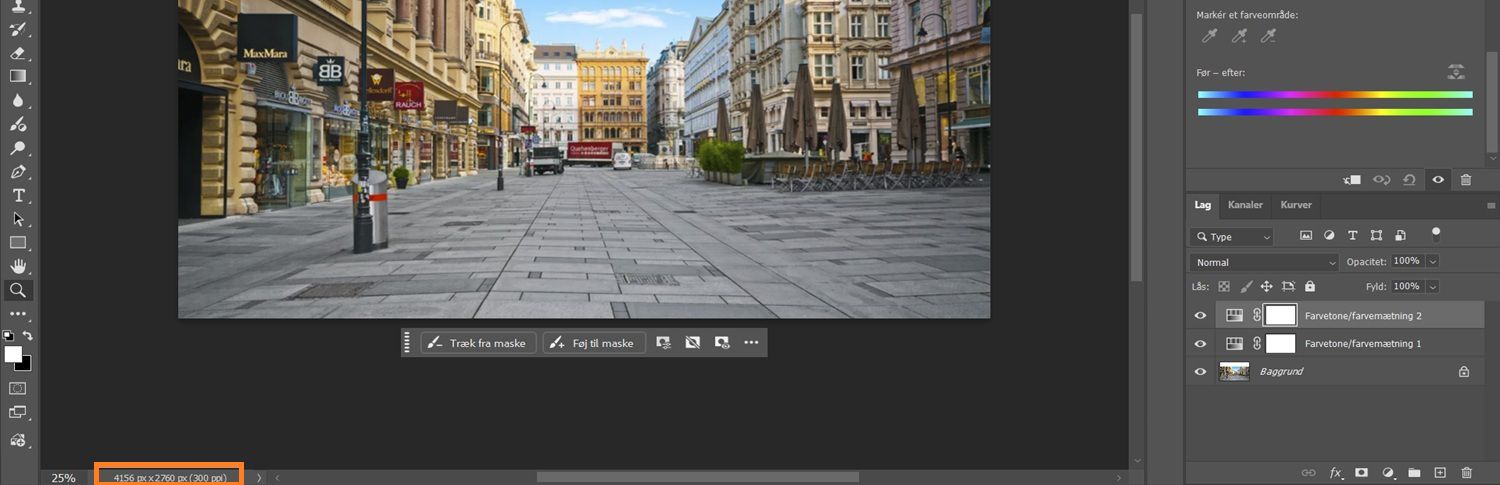Screen dimensions: 1500x485
Task: Select the Blur tool
Action: 18,100
